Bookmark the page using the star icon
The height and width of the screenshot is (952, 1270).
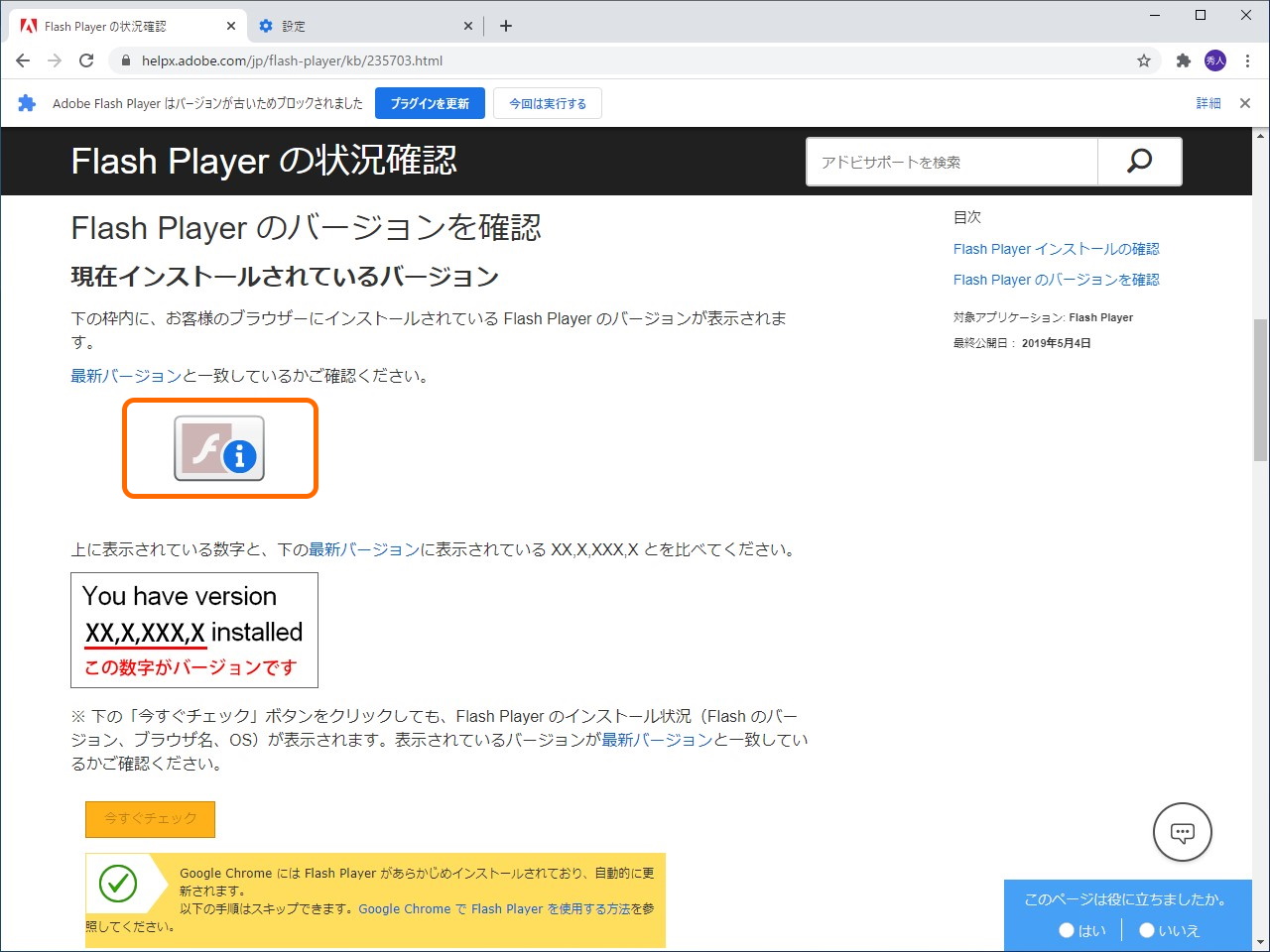point(1144,59)
